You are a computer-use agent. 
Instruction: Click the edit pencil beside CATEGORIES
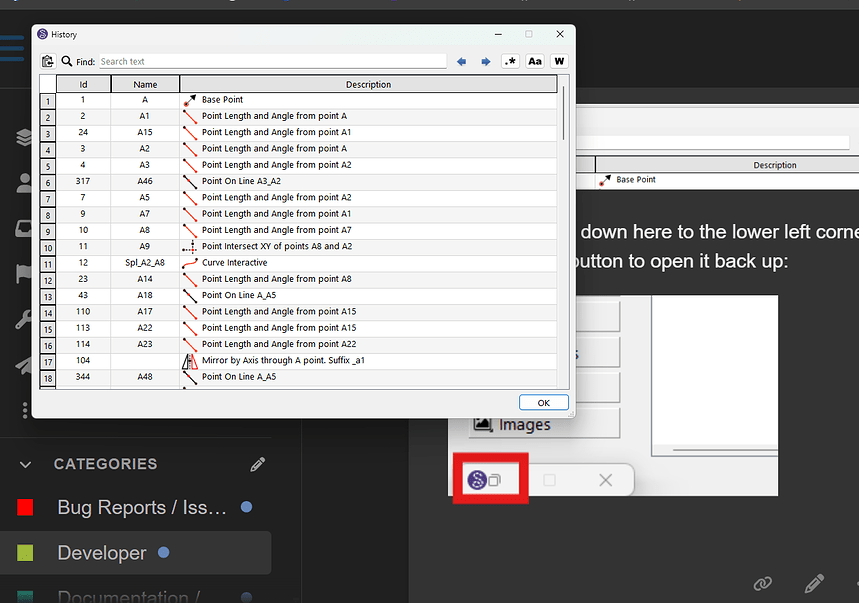point(258,464)
